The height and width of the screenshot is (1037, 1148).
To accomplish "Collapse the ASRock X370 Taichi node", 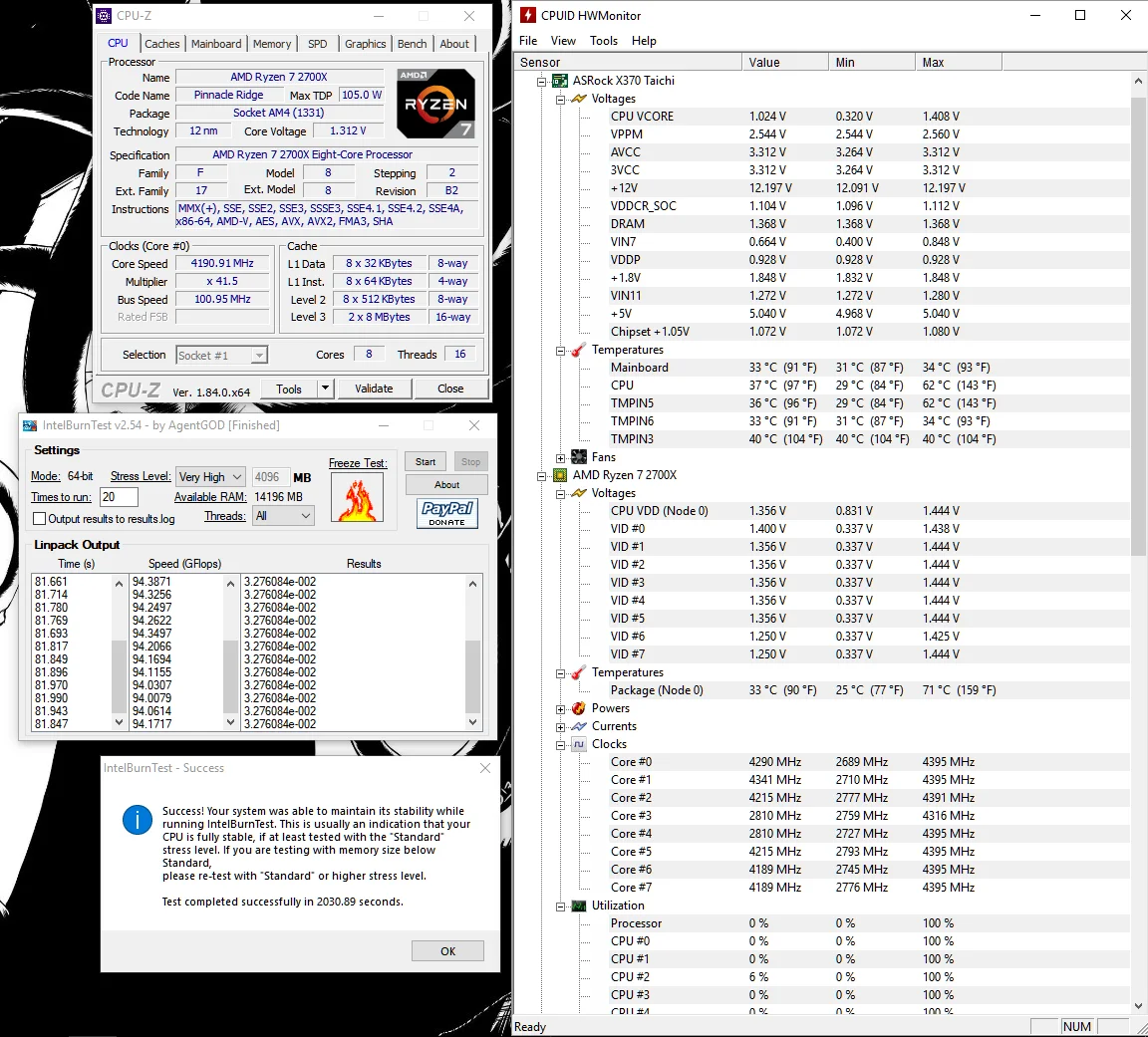I will [542, 82].
